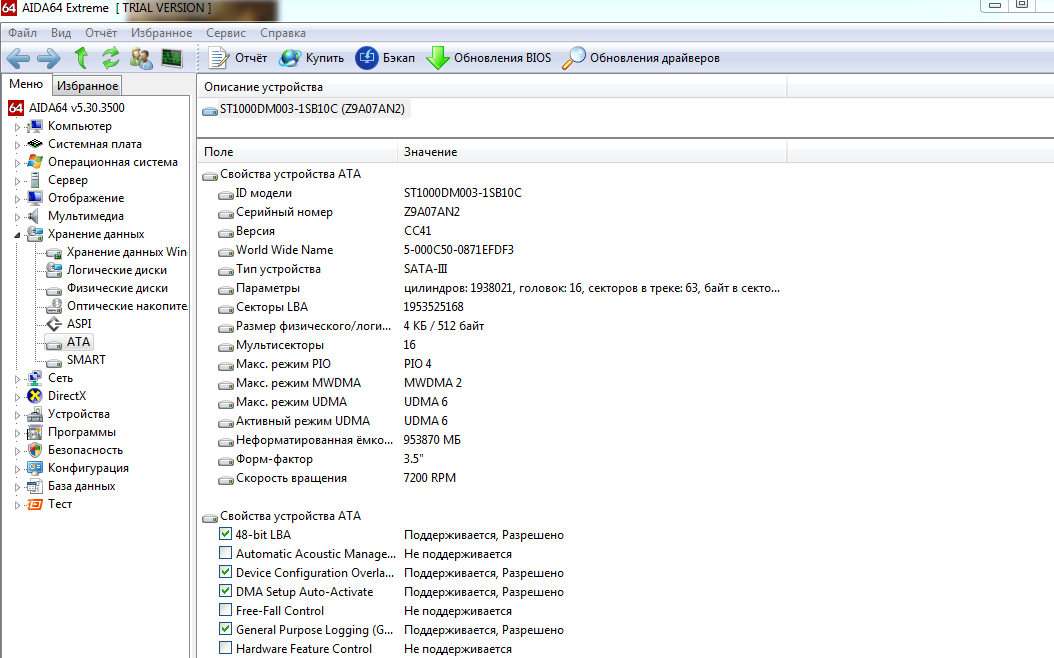Click the green monitor graph icon
Screen dimensions: 1054x658
tap(172, 58)
